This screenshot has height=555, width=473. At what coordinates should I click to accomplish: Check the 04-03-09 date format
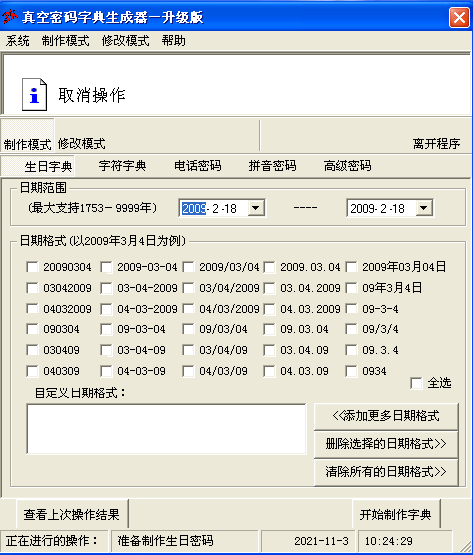click(106, 371)
